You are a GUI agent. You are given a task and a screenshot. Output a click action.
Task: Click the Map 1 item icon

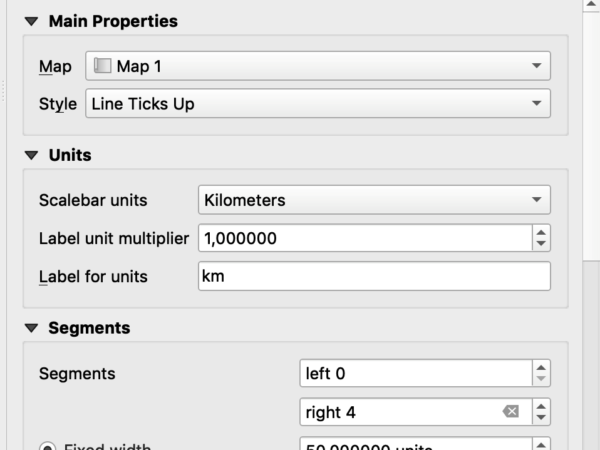point(103,66)
